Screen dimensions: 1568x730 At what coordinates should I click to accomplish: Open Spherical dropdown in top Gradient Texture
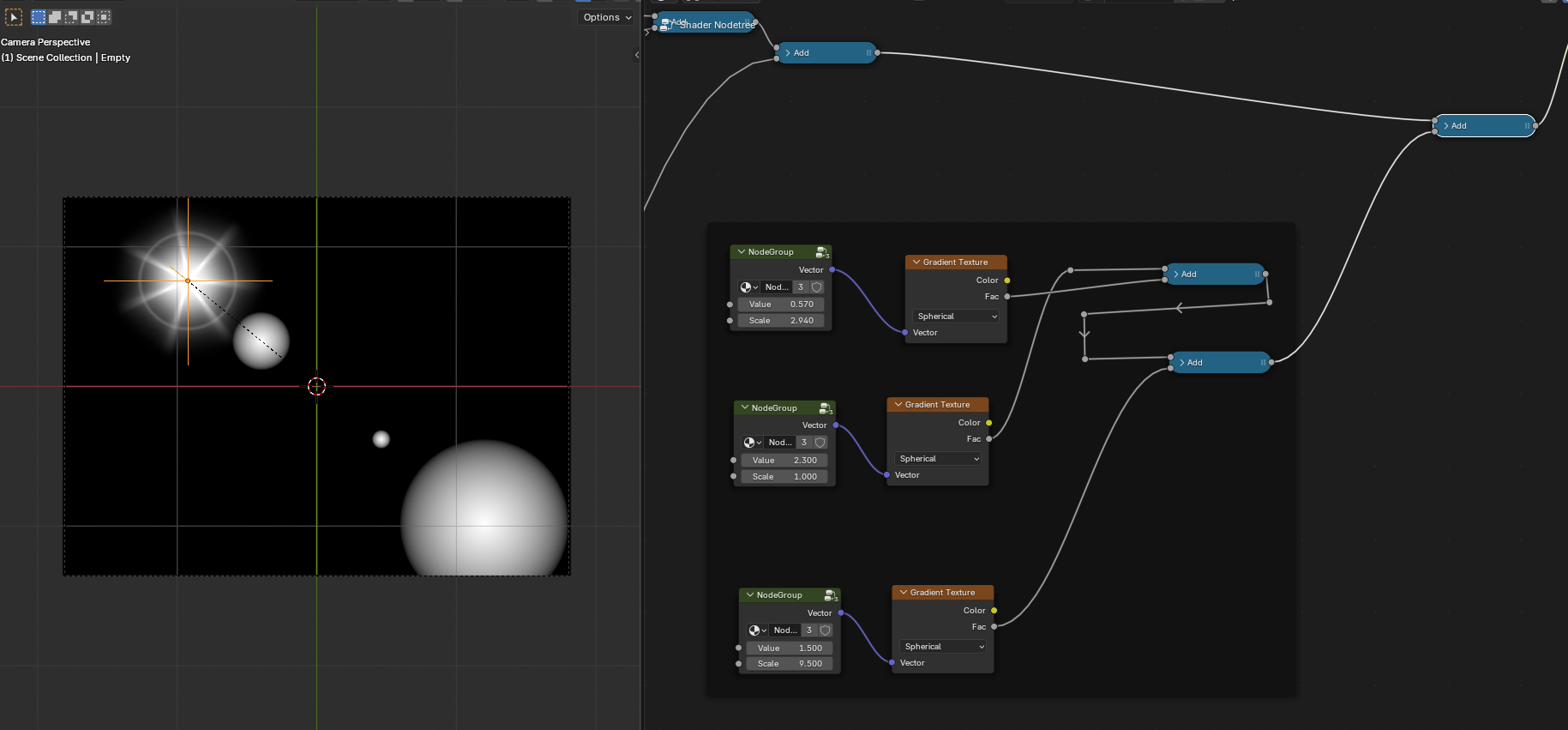click(957, 317)
